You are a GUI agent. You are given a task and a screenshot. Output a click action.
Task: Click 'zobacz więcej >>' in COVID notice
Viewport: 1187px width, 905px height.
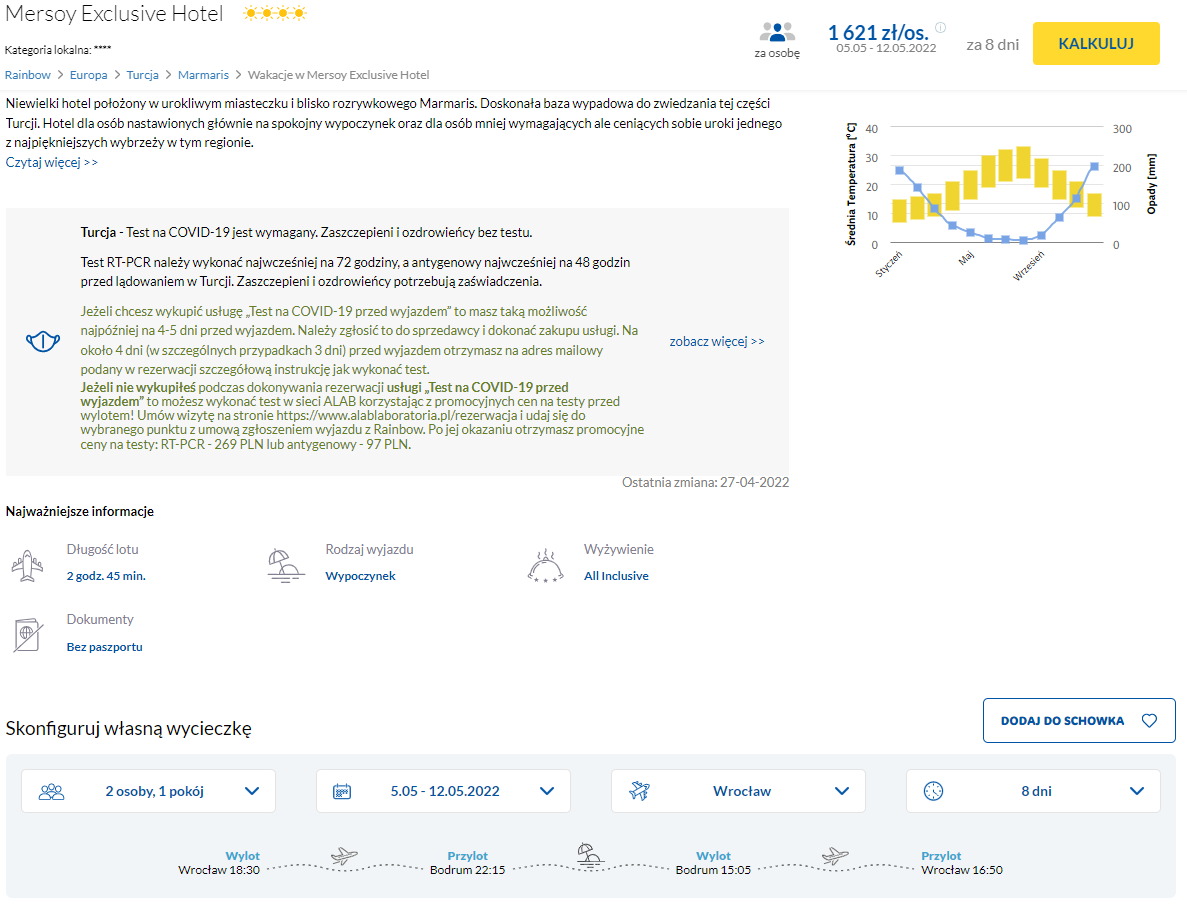click(717, 341)
